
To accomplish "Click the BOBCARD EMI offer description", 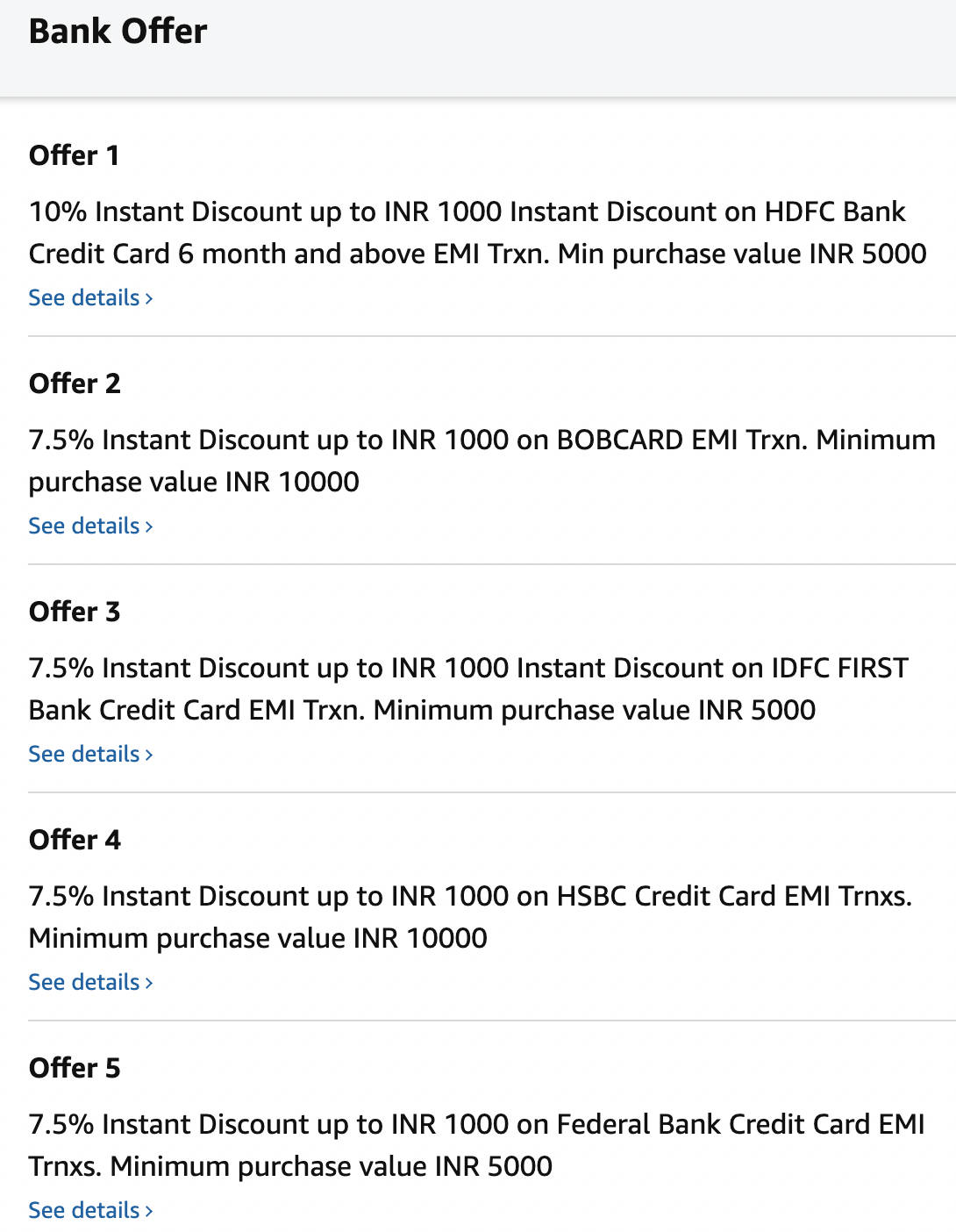I will (x=481, y=461).
